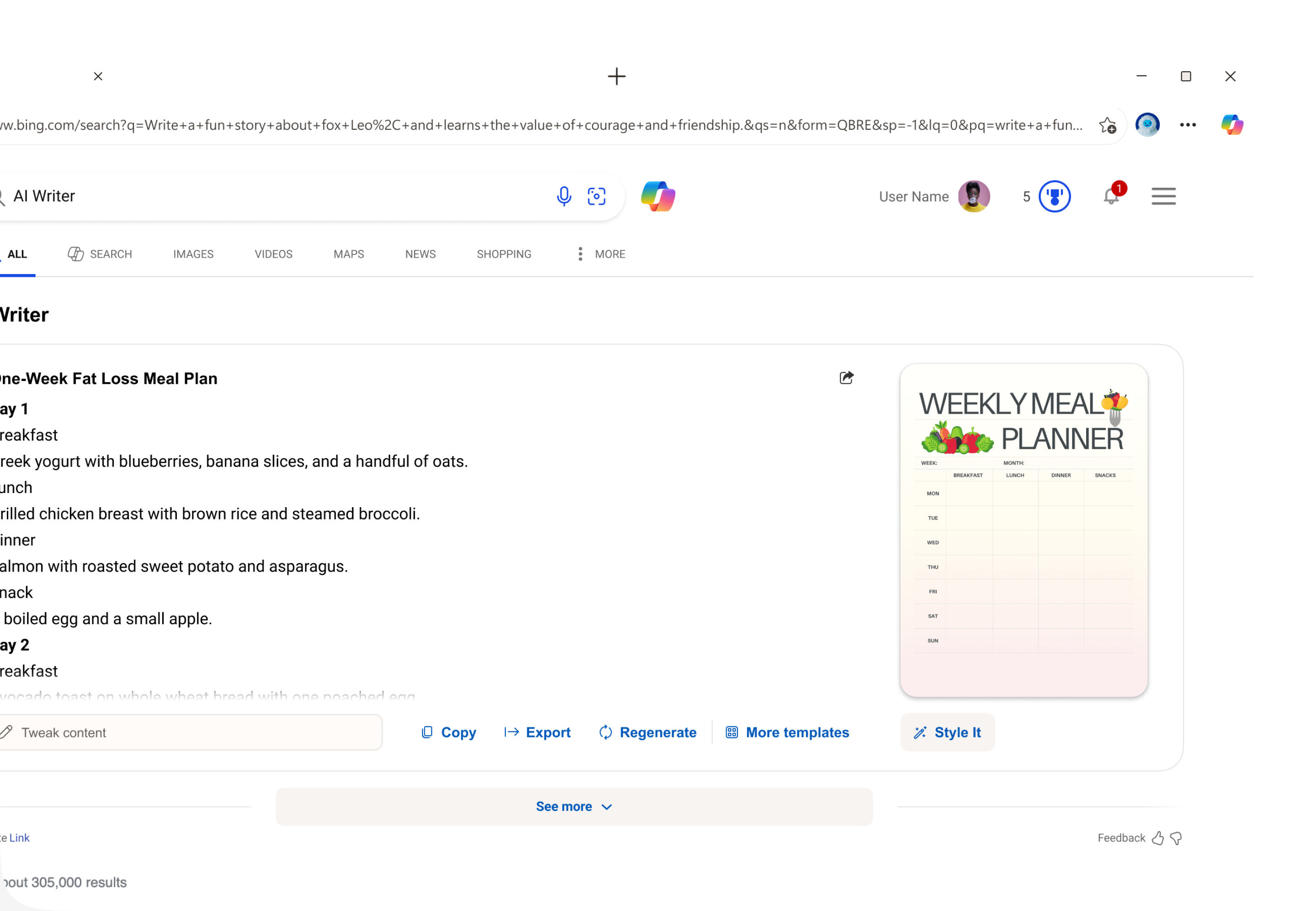The width and height of the screenshot is (1316, 911).
Task: Open the User Name account picture
Action: [973, 196]
